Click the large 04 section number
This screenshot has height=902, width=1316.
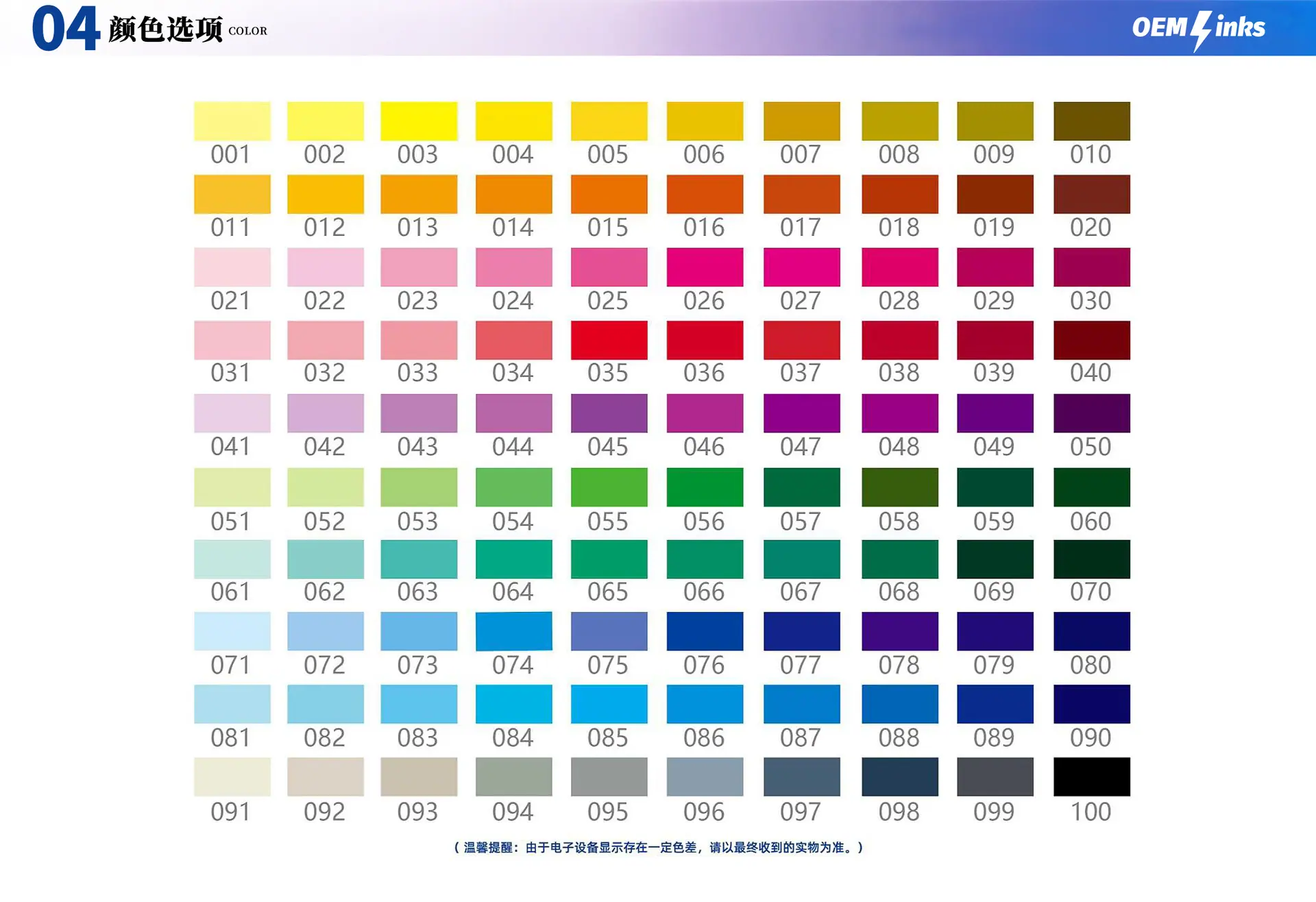click(x=66, y=29)
